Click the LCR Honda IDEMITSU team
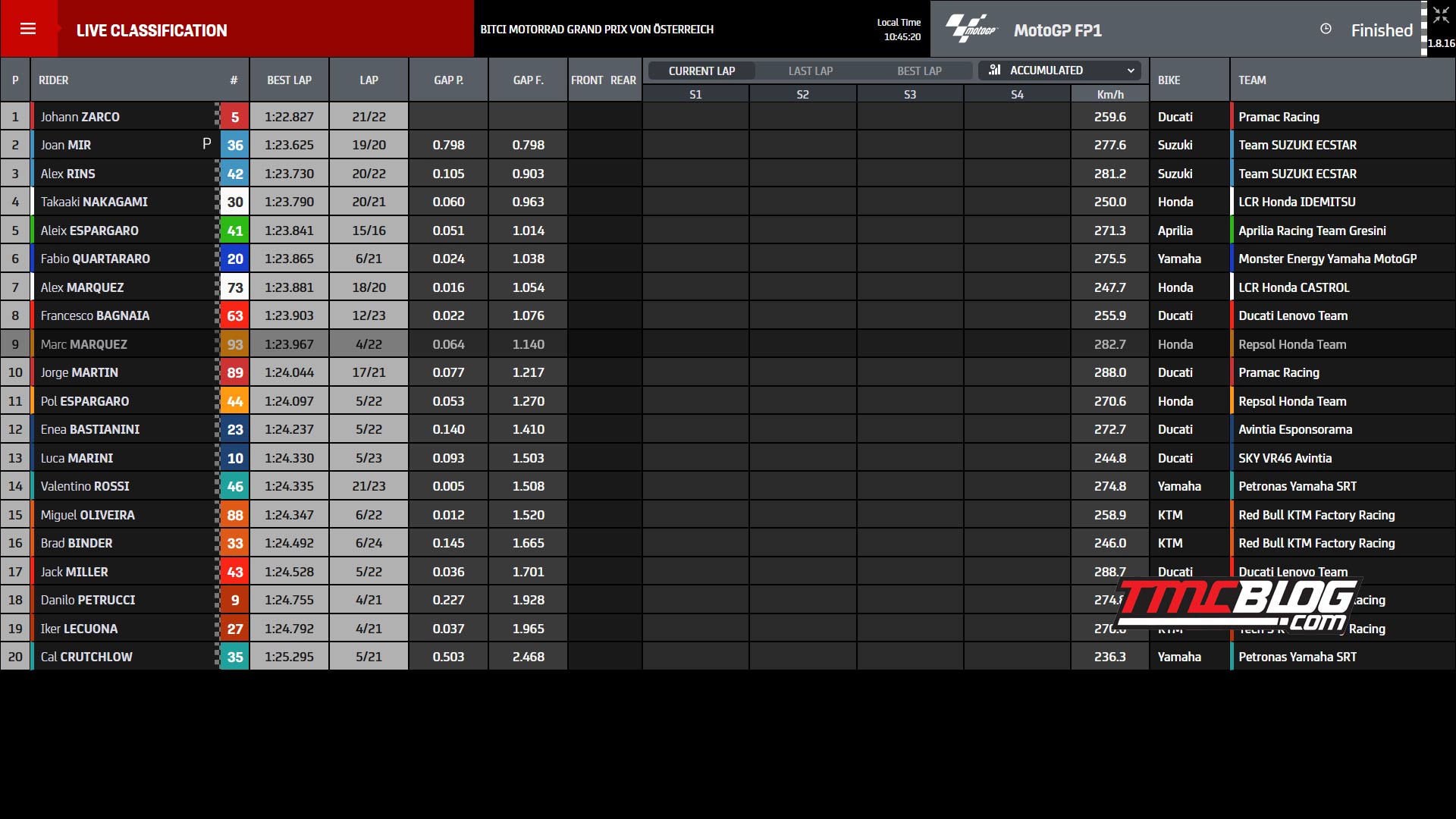The height and width of the screenshot is (819, 1456). pos(1297,202)
